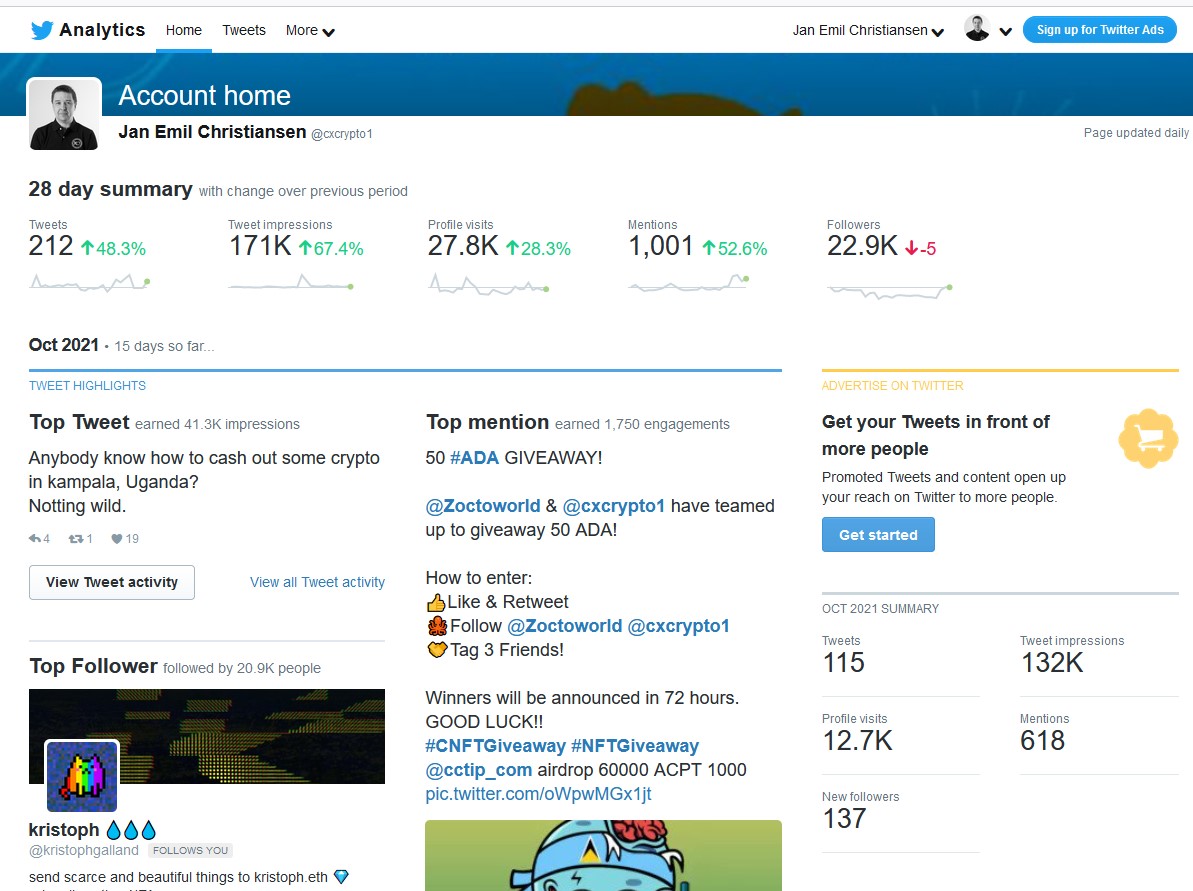Click the zombie giveaway tweet image

603,855
